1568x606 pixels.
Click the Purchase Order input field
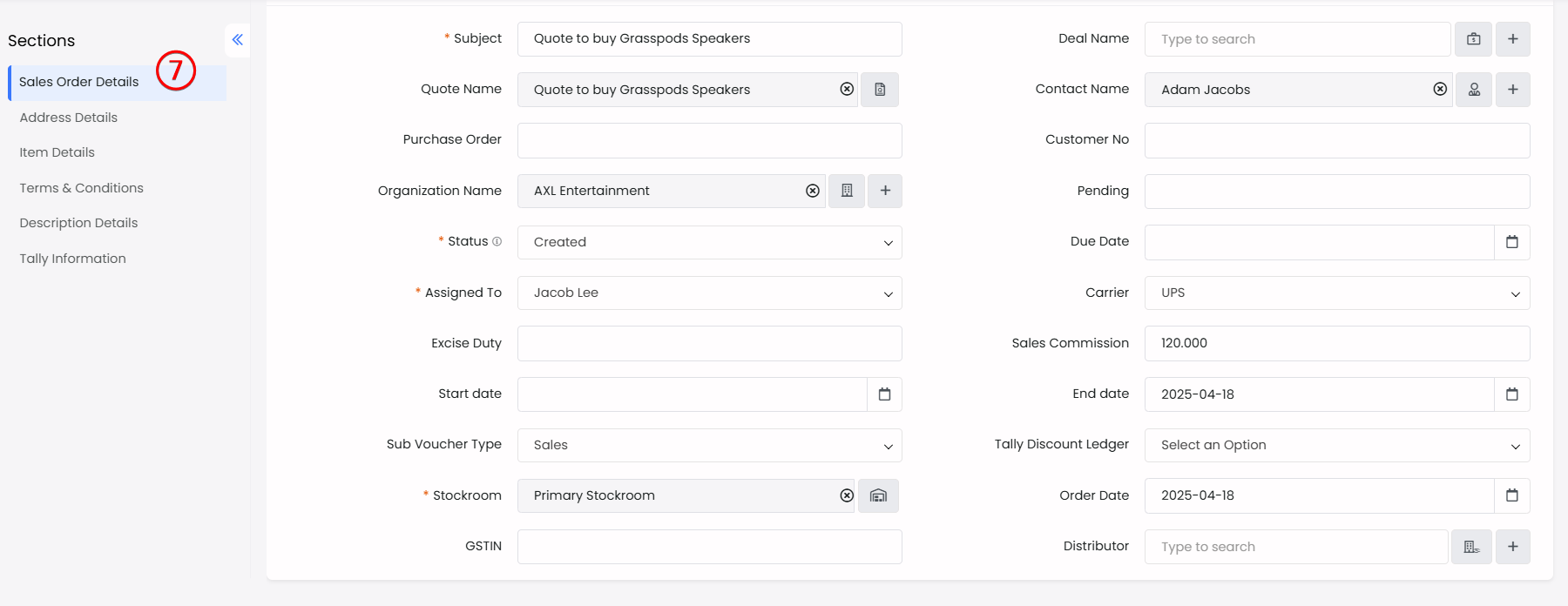[709, 140]
